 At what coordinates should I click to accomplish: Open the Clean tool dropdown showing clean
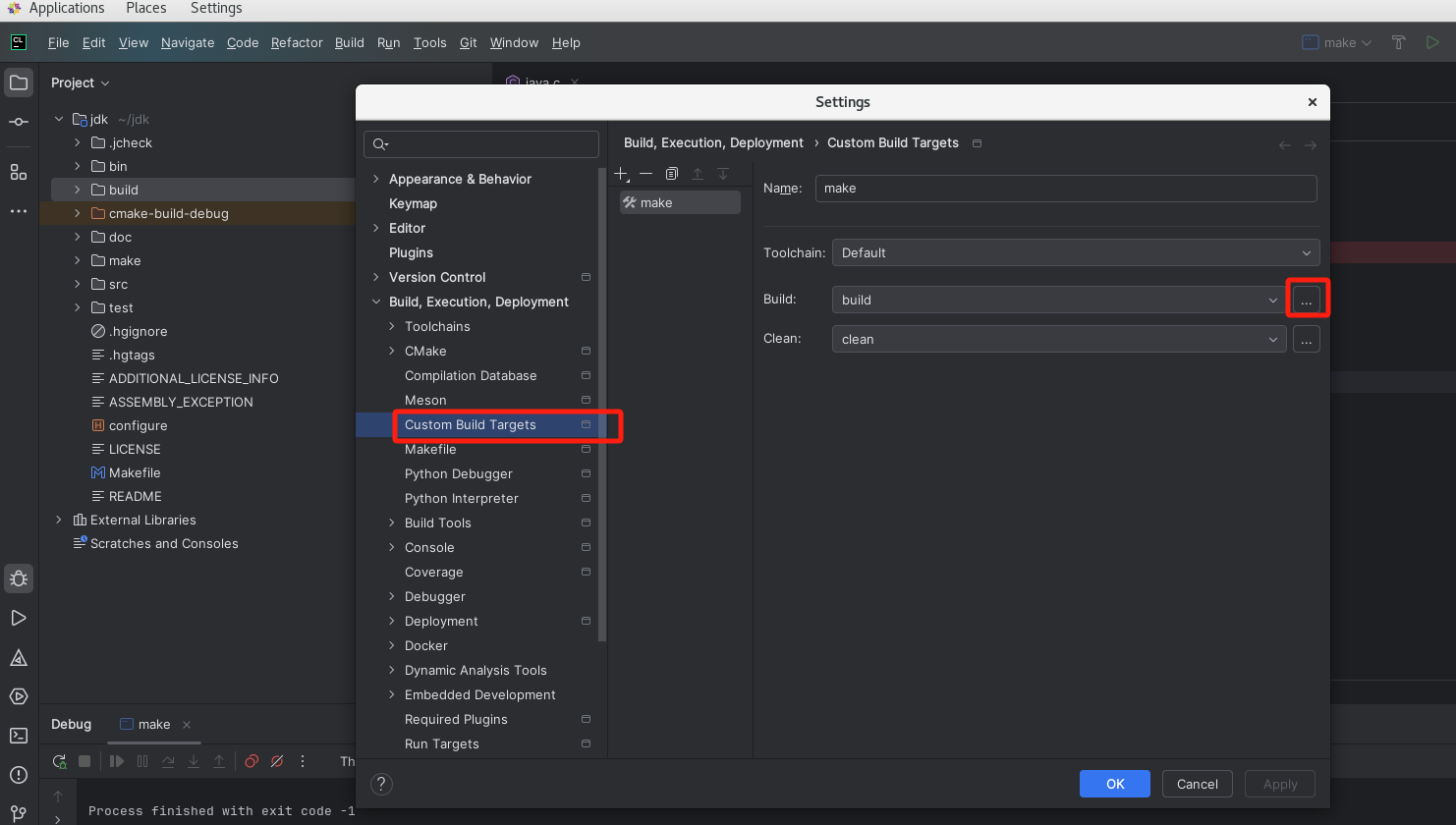tap(1059, 339)
